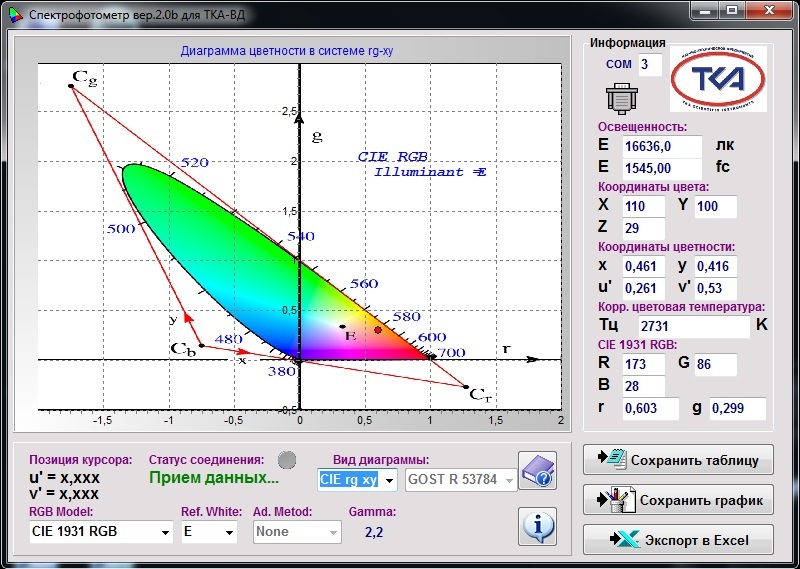Click the gray connection status indicator
The width and height of the screenshot is (800, 569).
287,460
